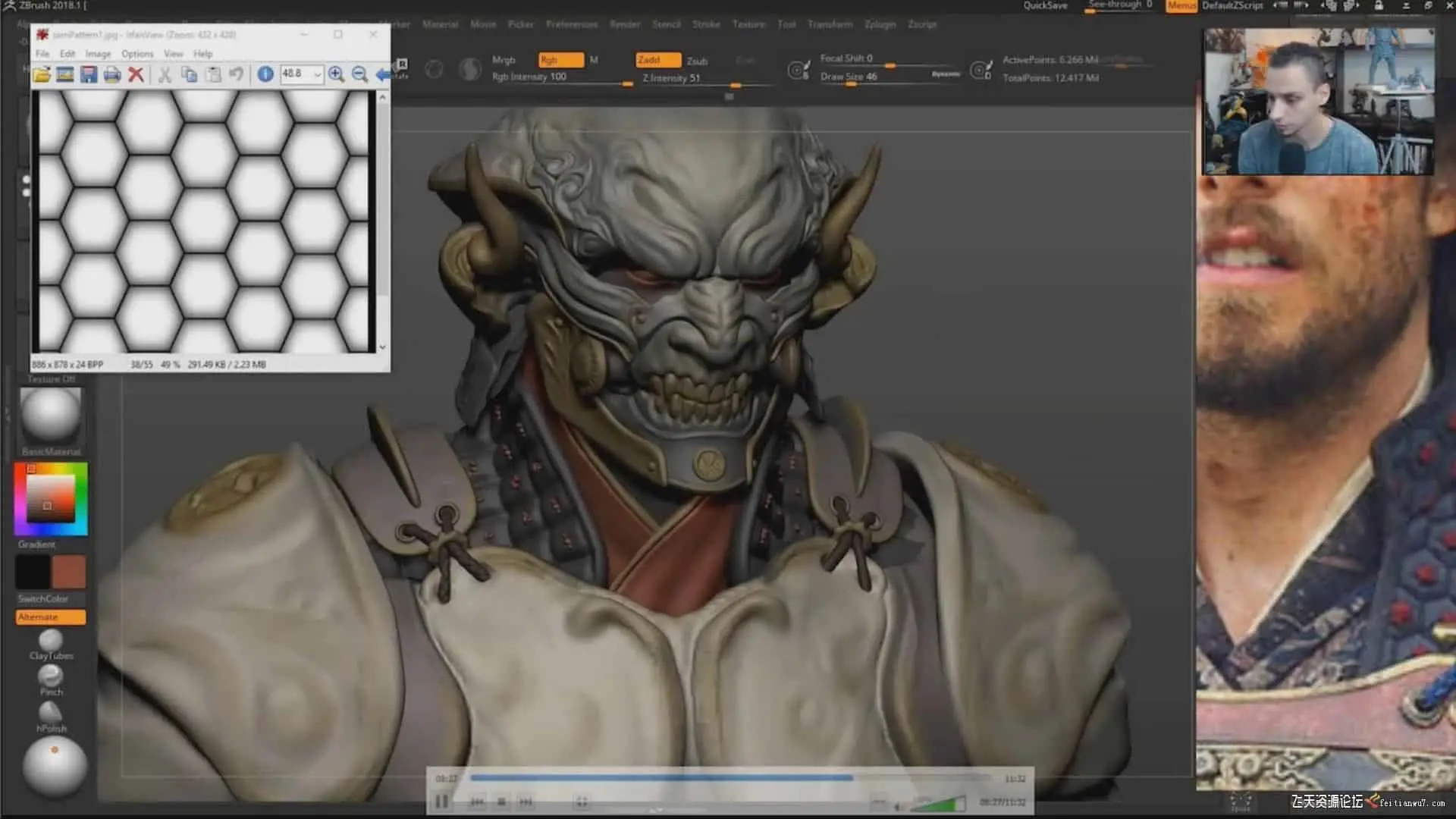
Task: Open ZBrush Texture menu
Action: coord(748,24)
